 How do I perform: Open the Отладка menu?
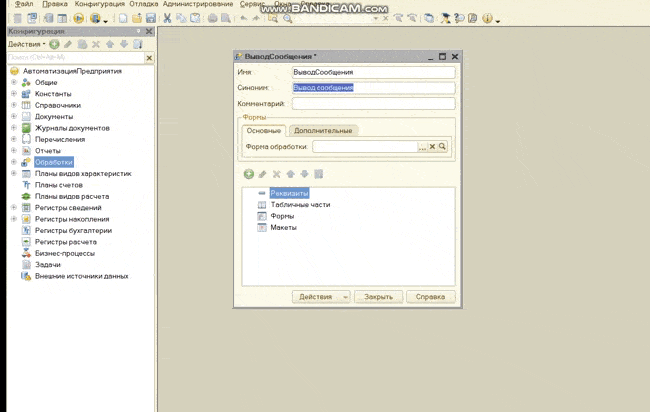(x=143, y=4)
